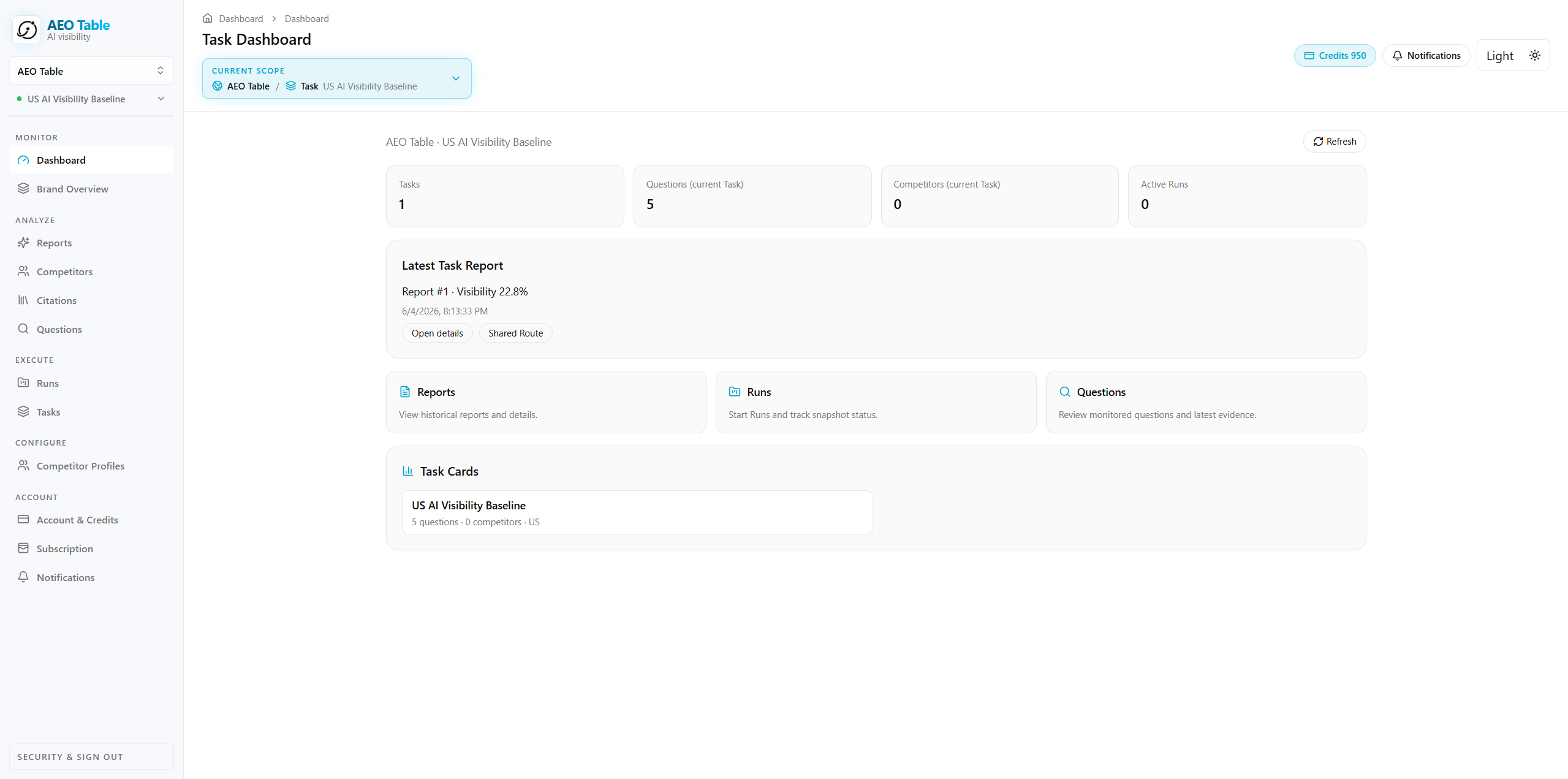This screenshot has height=779, width=1568.
Task: Go to Account & Credits page
Action: (91, 520)
